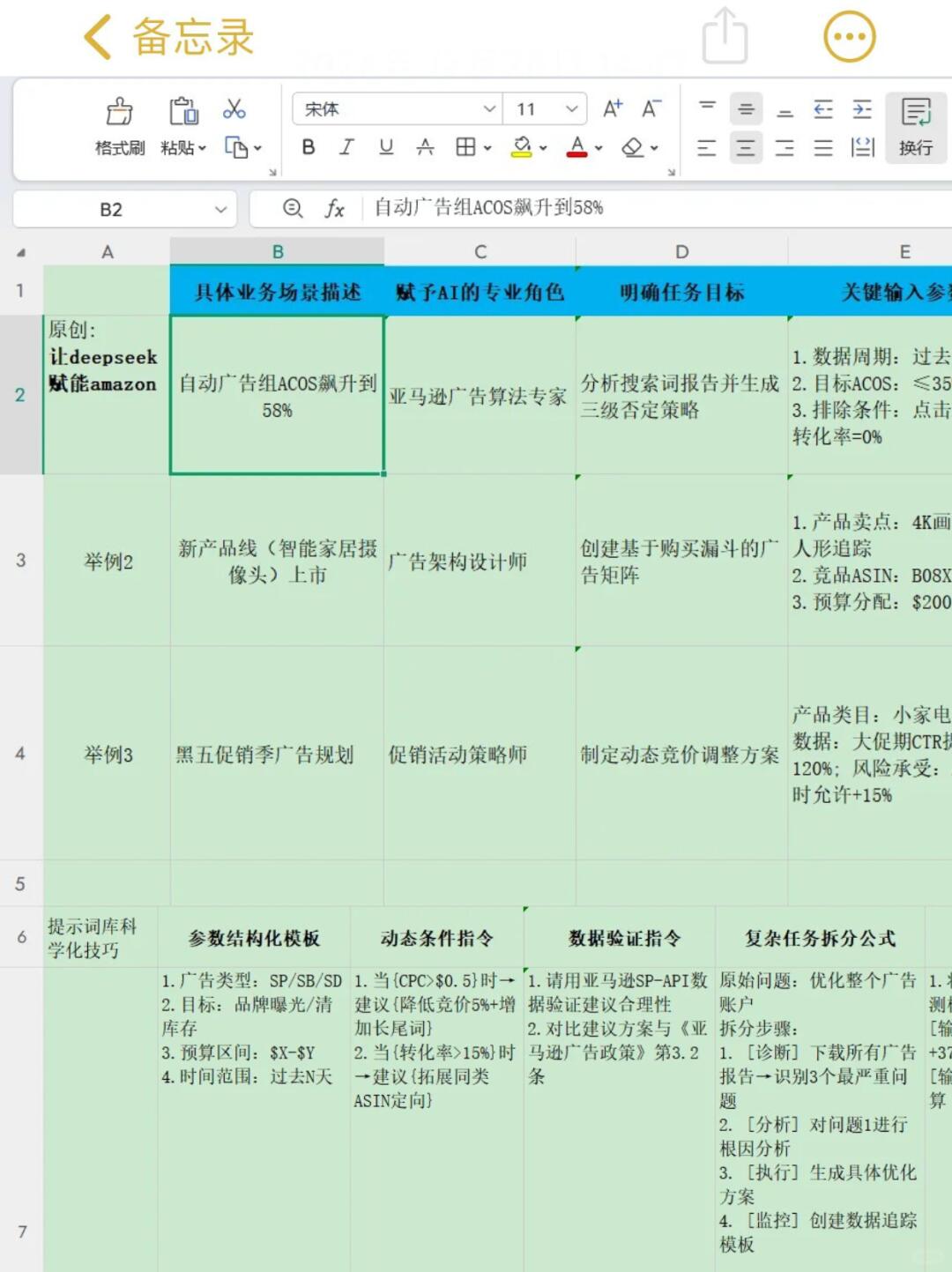This screenshot has width=952, height=1272.
Task: Select cell 促销活动策略师
Action: click(480, 755)
